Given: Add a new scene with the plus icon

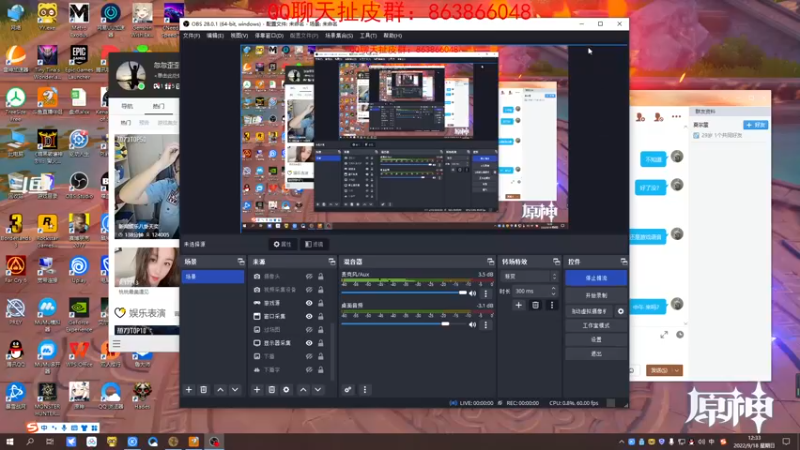Looking at the screenshot, I should pos(189,390).
